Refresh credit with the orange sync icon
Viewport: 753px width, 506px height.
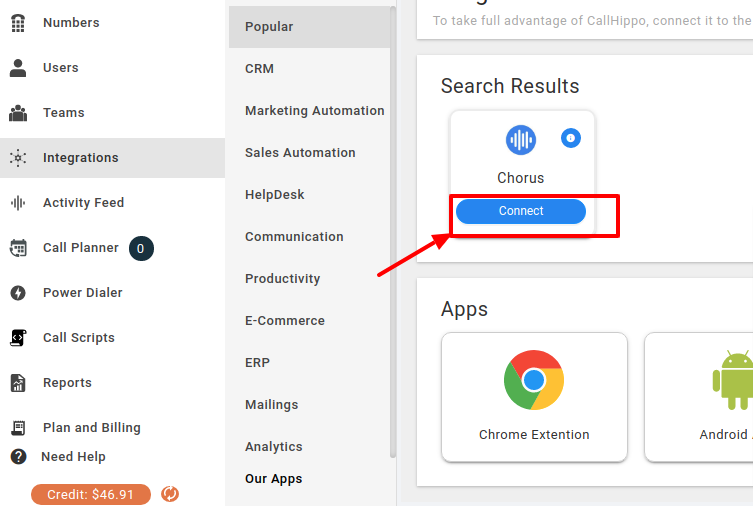(170, 494)
